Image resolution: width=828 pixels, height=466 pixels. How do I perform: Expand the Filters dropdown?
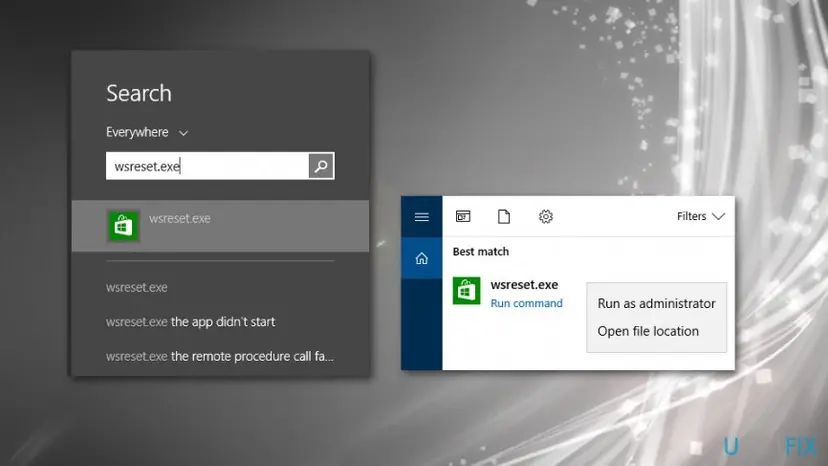tap(701, 217)
